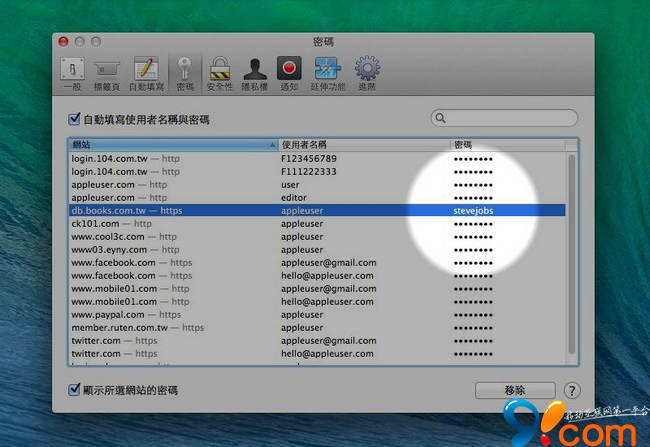The width and height of the screenshot is (650, 447).
Task: Click the password list vertical scrollbar
Action: pyautogui.click(x=572, y=250)
